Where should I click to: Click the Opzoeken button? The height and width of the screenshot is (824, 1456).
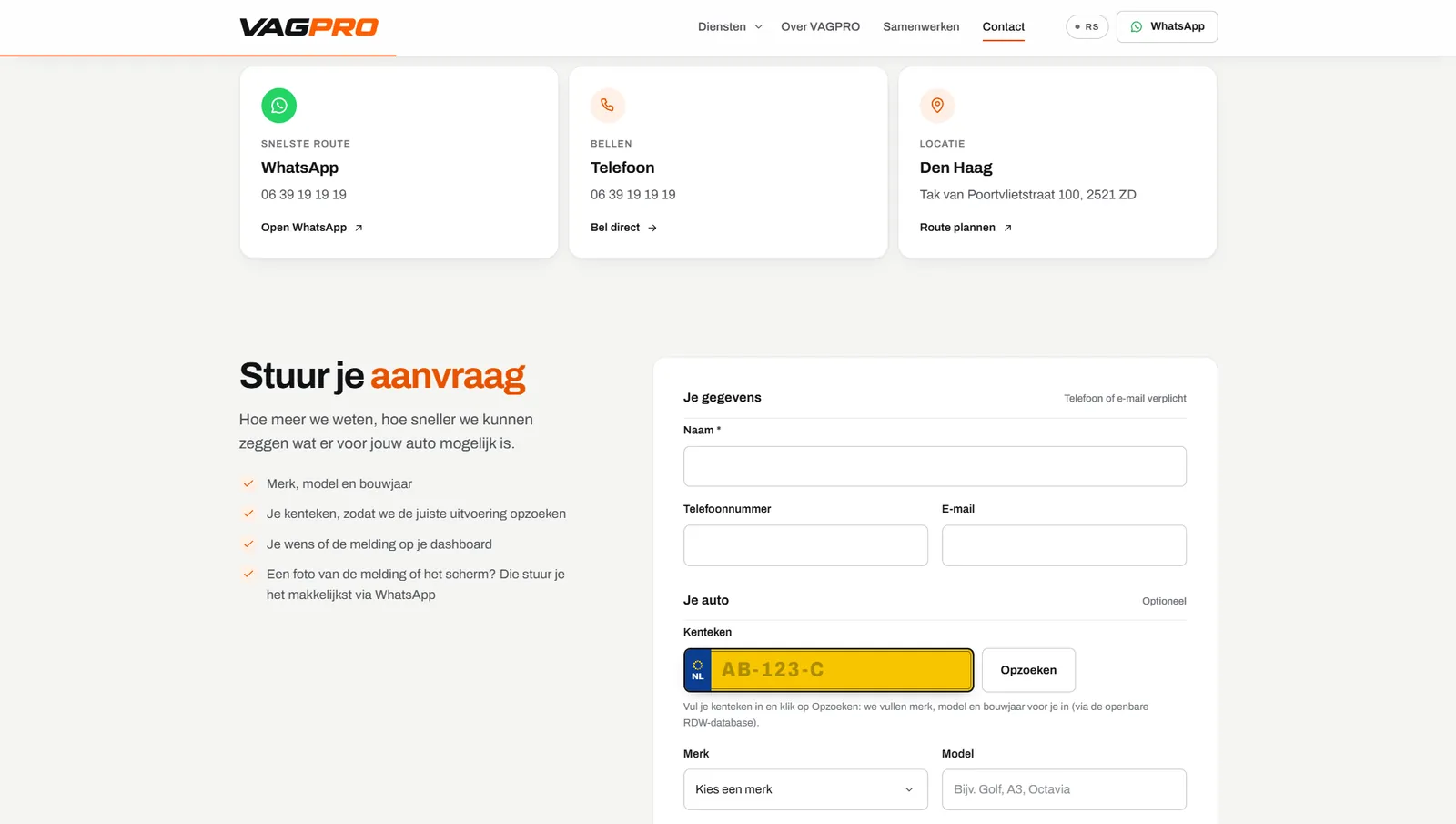[x=1028, y=670]
